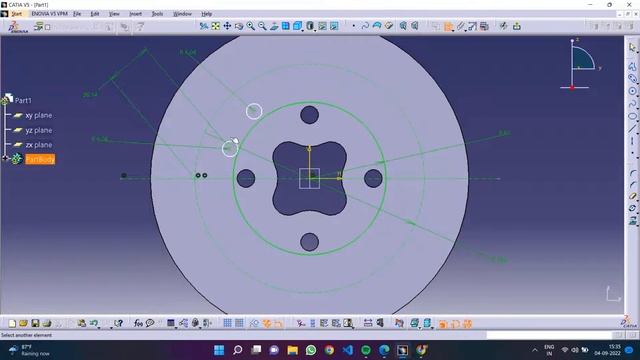Select the Rotate view tool
Viewport: 640px width, 360px height.
239,27
